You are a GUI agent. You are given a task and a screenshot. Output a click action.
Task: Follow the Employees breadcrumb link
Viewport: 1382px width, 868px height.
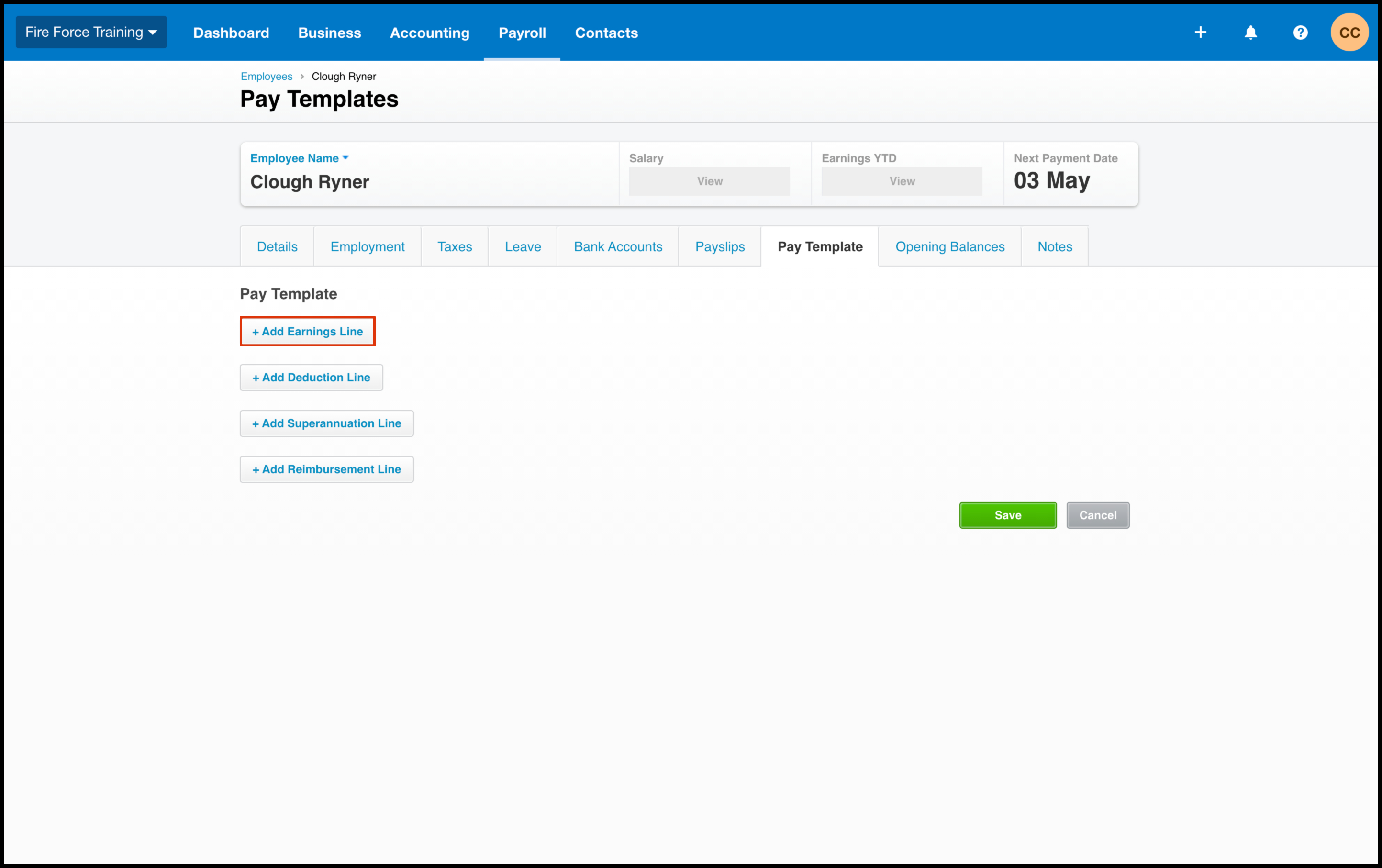(266, 76)
